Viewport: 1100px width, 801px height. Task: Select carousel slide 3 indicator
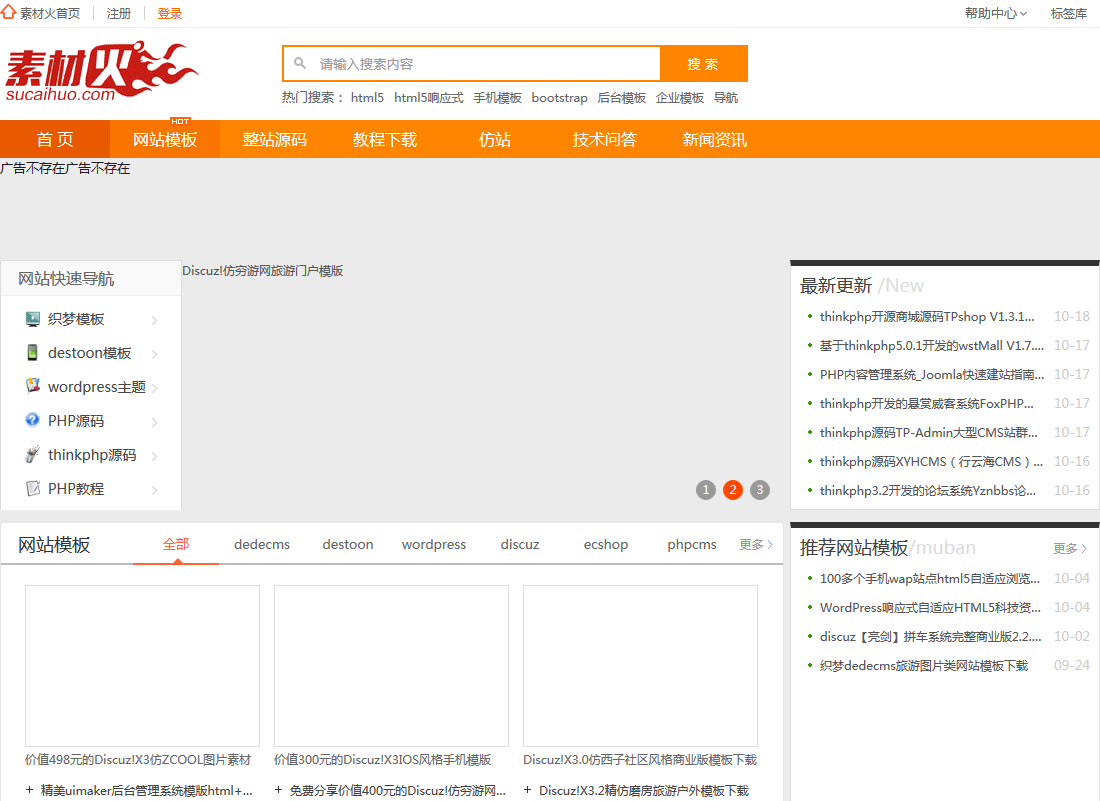760,490
